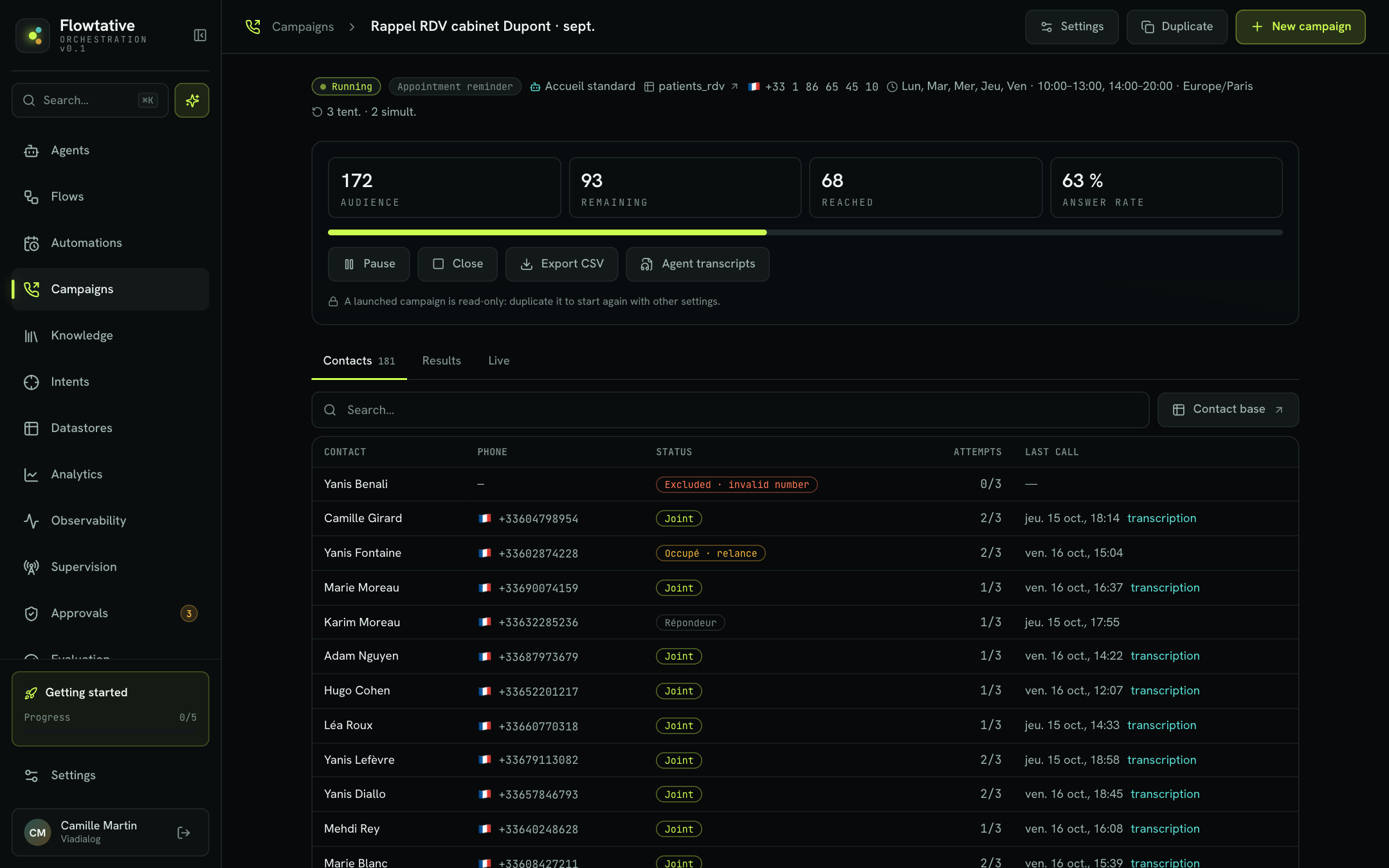
Task: Pause the running campaign
Action: (x=368, y=264)
